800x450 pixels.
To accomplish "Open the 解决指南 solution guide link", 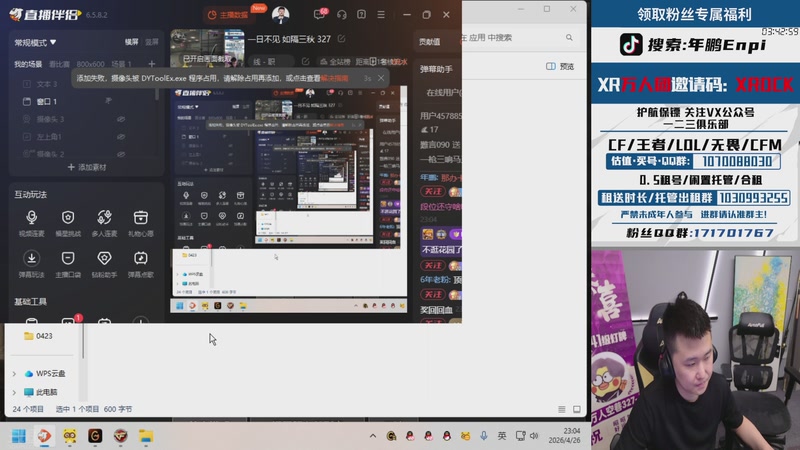I will (x=335, y=78).
